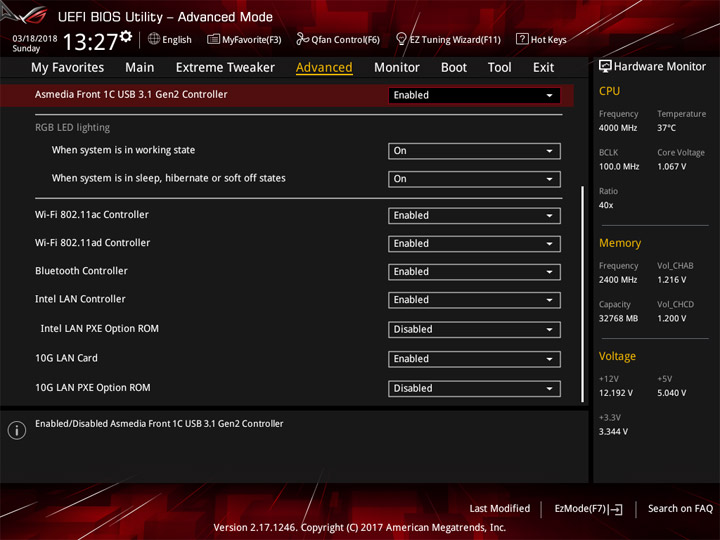The height and width of the screenshot is (540, 720).
Task: Click the MyFavorite(F3) list icon
Action: tap(213, 39)
